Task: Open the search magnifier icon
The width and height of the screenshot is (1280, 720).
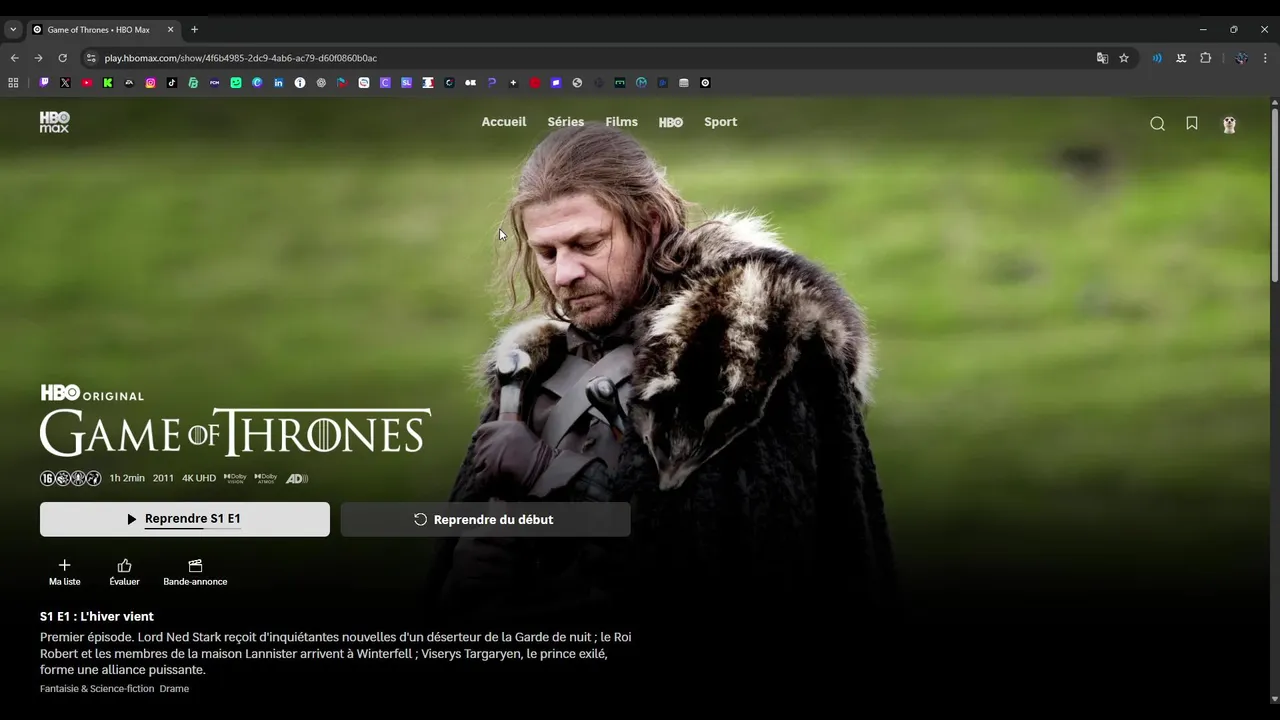Action: point(1157,123)
